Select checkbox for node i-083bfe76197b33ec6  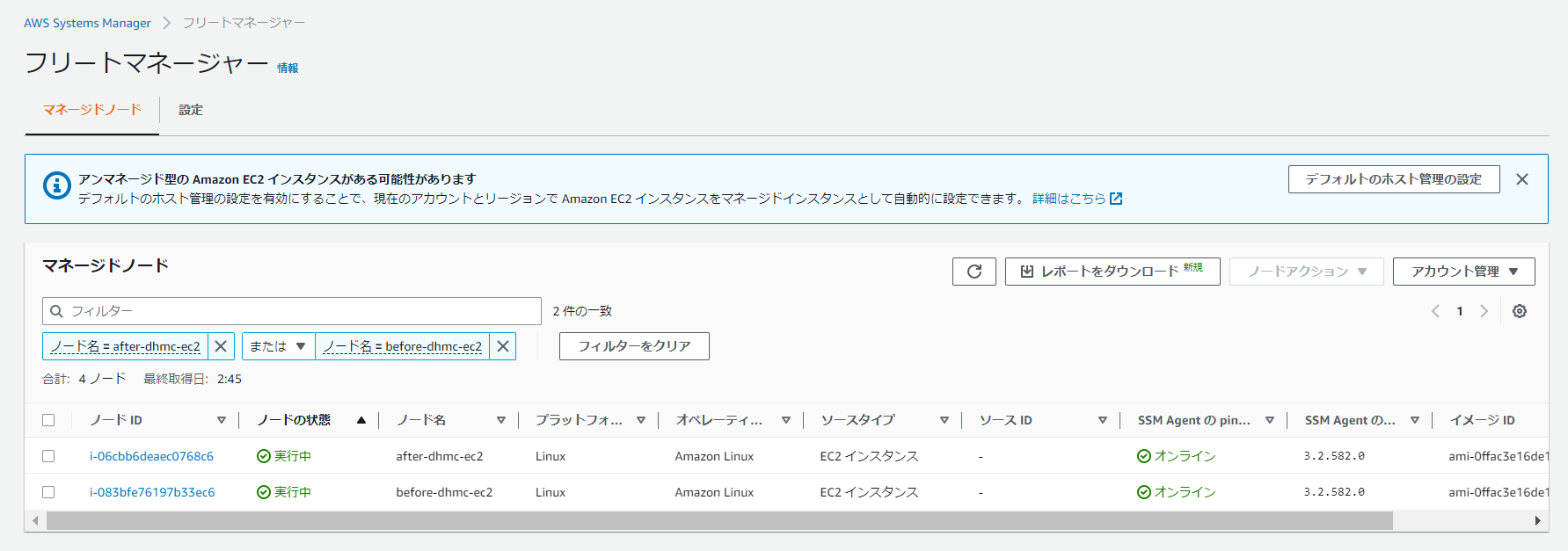coord(48,492)
